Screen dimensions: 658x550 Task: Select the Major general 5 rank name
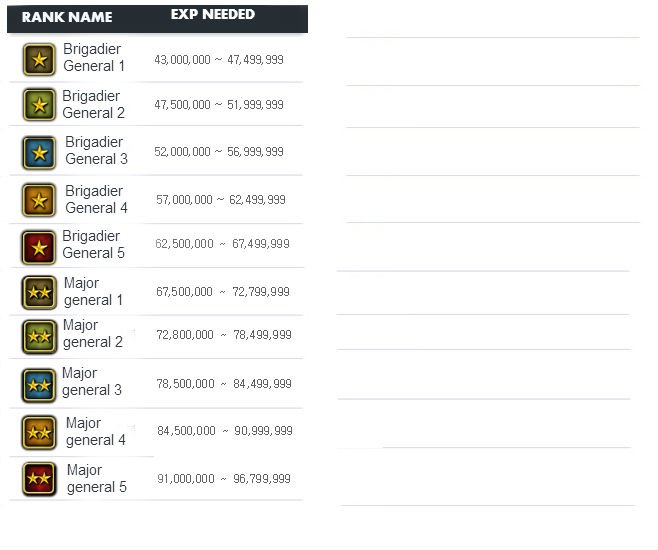96,479
